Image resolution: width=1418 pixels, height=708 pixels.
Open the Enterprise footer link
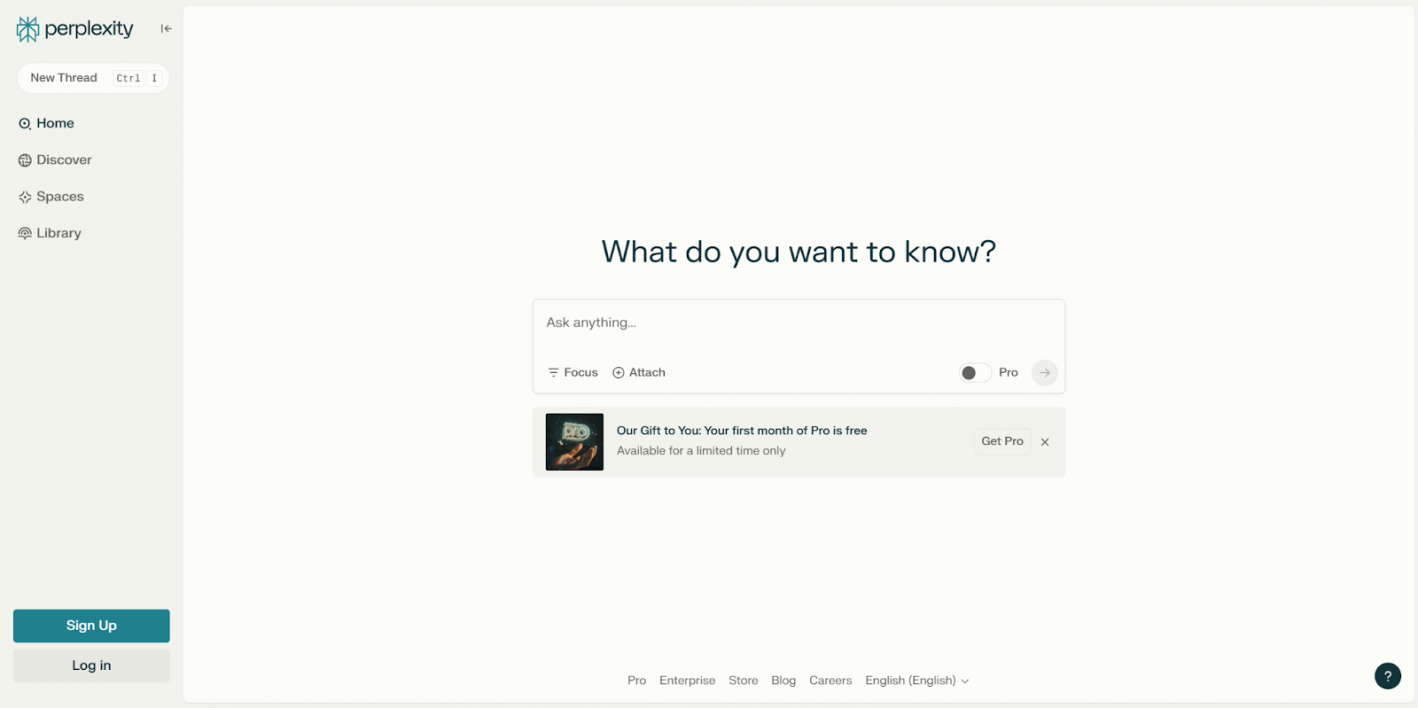(687, 681)
